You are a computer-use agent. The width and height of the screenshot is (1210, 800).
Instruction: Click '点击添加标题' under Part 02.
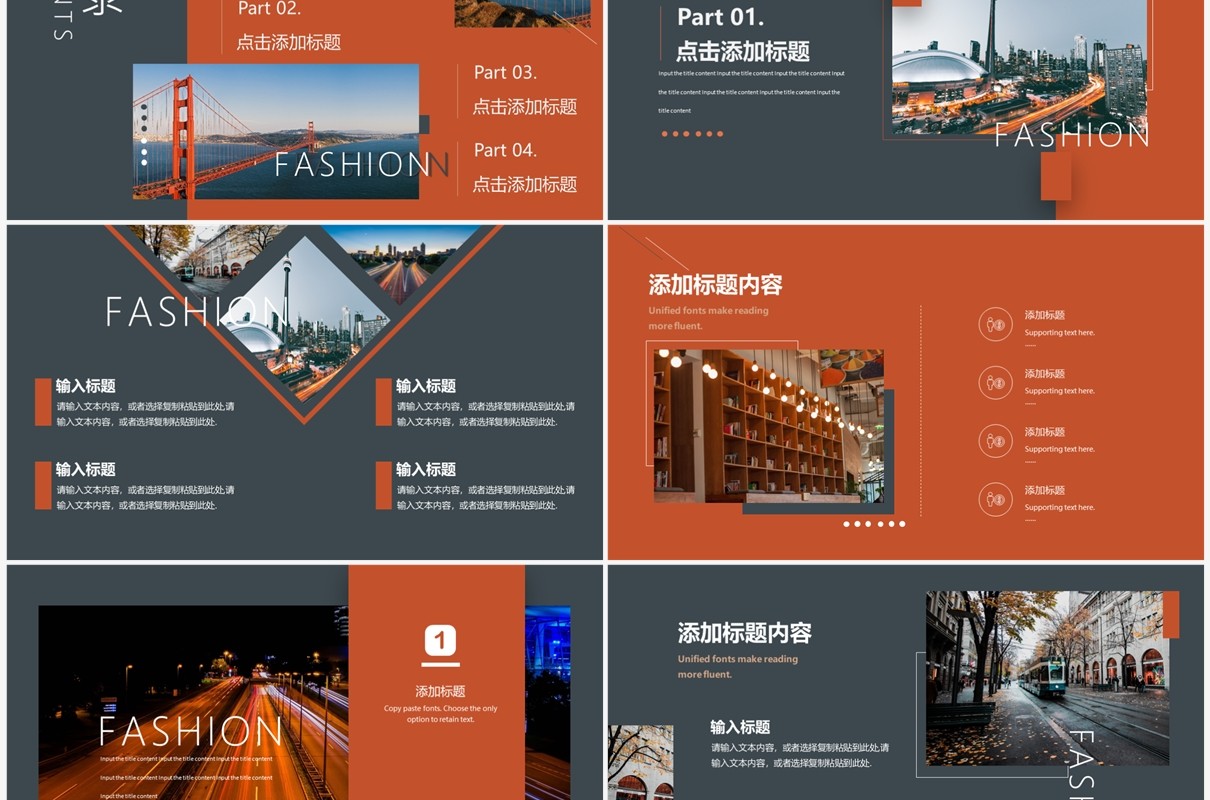tap(289, 42)
